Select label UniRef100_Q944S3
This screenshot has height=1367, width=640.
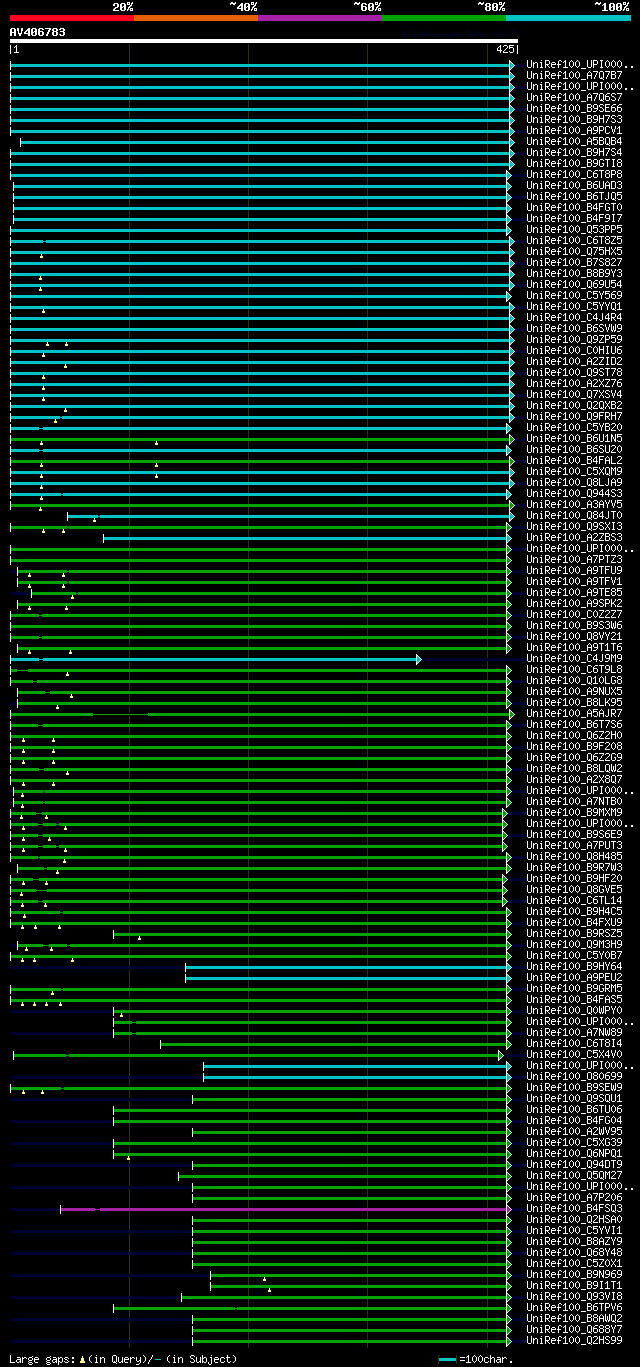coord(574,494)
